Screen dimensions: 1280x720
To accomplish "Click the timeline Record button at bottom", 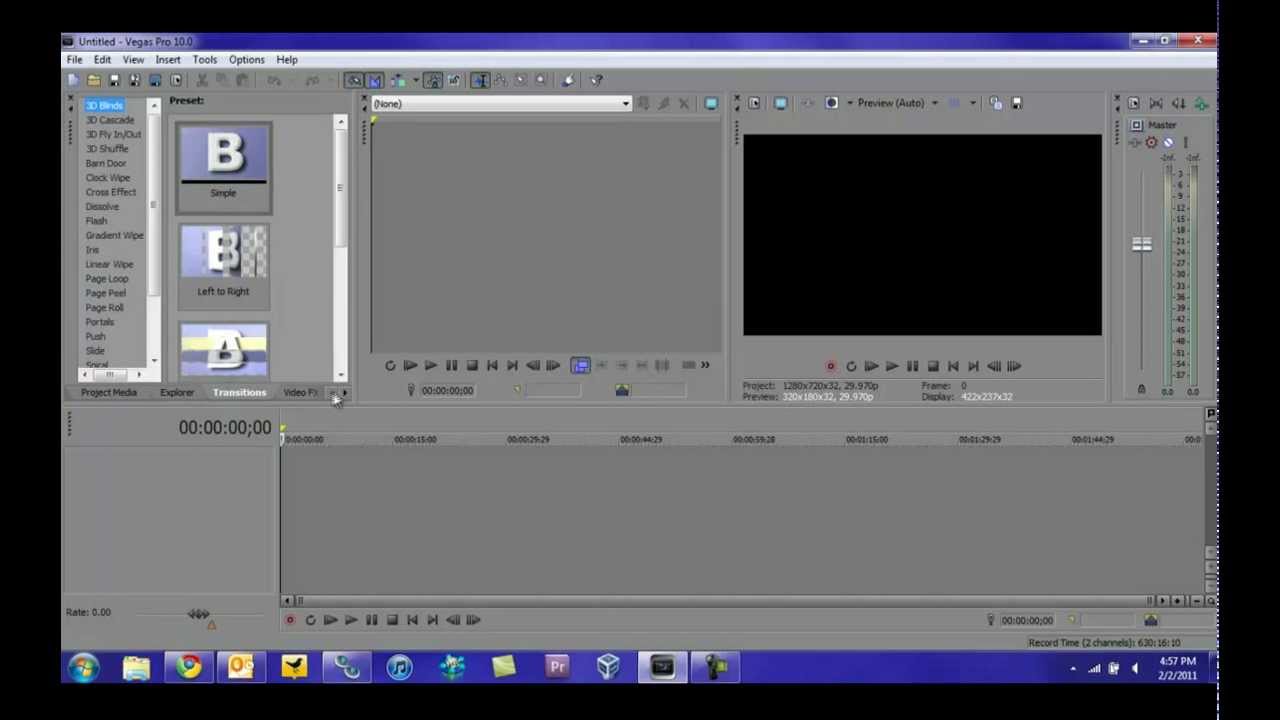I will click(290, 621).
